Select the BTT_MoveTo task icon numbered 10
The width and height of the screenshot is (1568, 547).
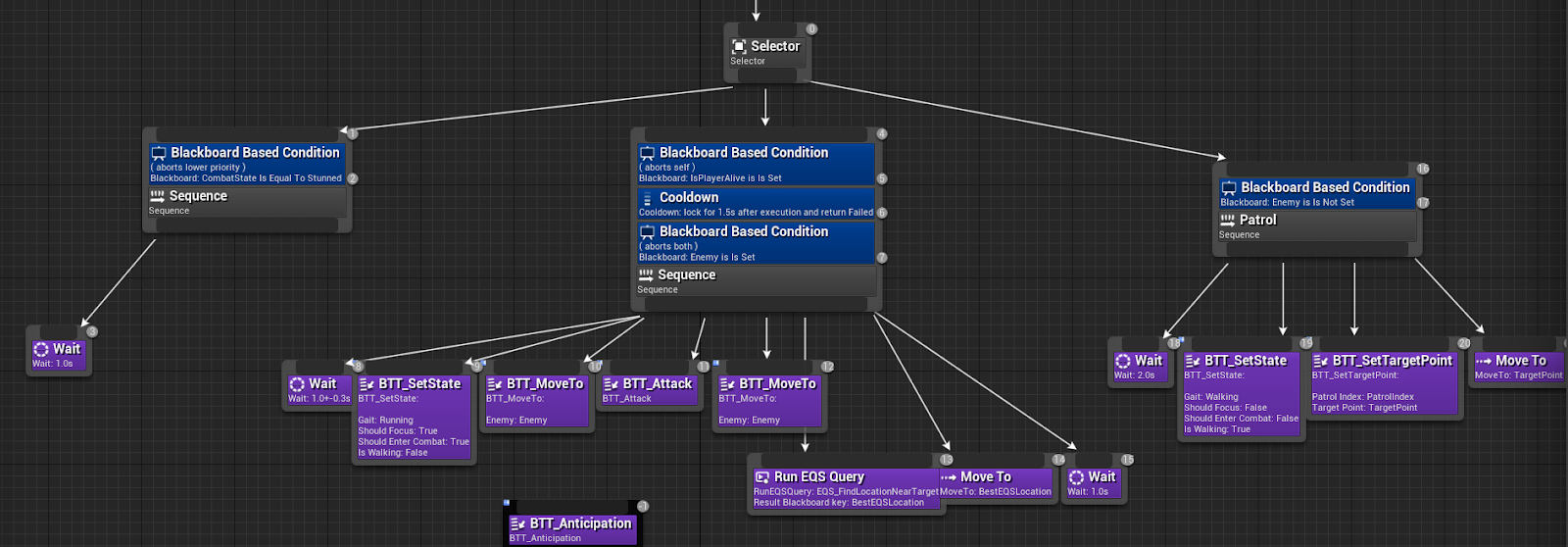pyautogui.click(x=495, y=384)
